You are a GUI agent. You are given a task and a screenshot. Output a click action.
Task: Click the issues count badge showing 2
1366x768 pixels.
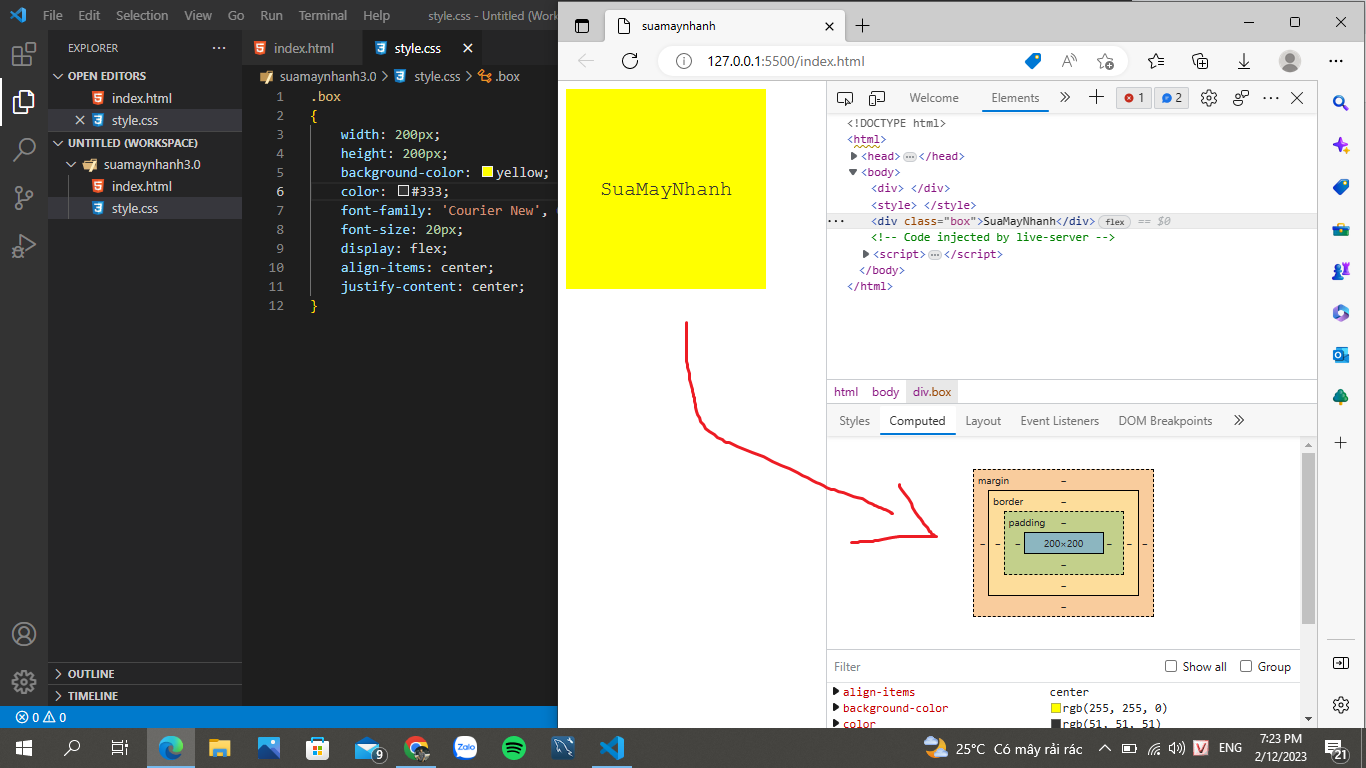[1171, 98]
